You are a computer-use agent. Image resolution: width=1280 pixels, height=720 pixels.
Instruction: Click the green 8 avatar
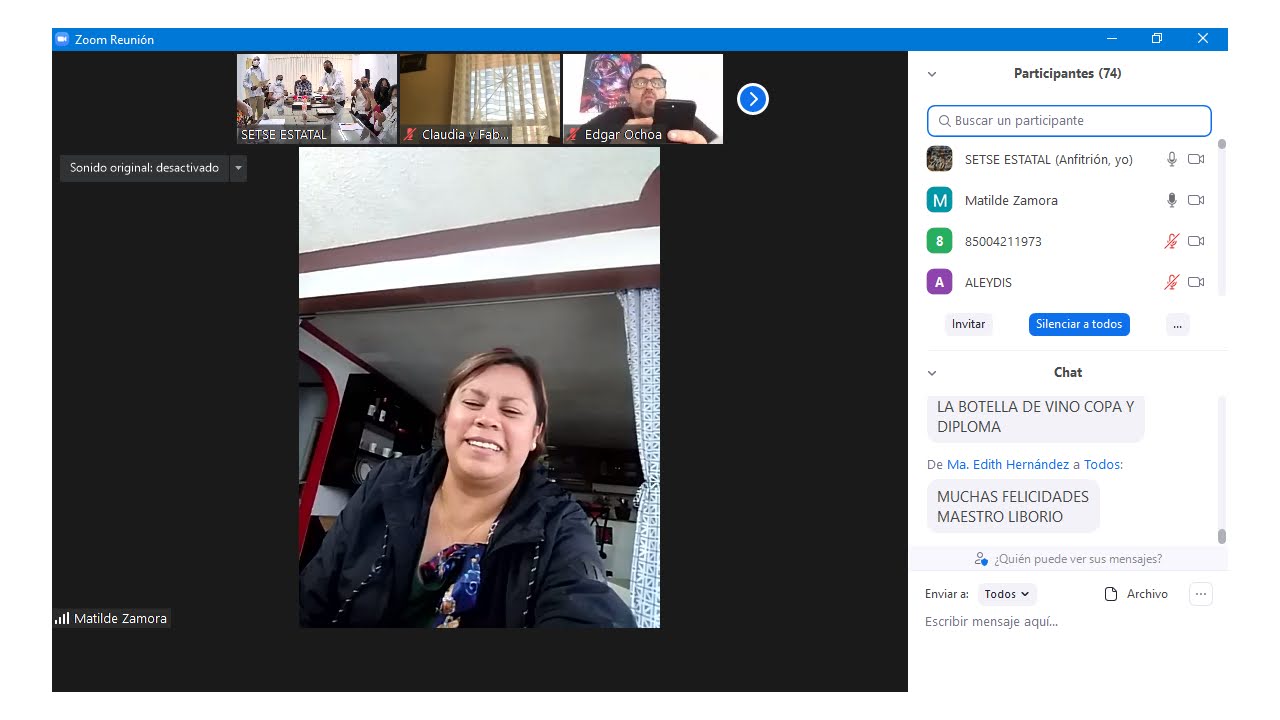click(939, 241)
